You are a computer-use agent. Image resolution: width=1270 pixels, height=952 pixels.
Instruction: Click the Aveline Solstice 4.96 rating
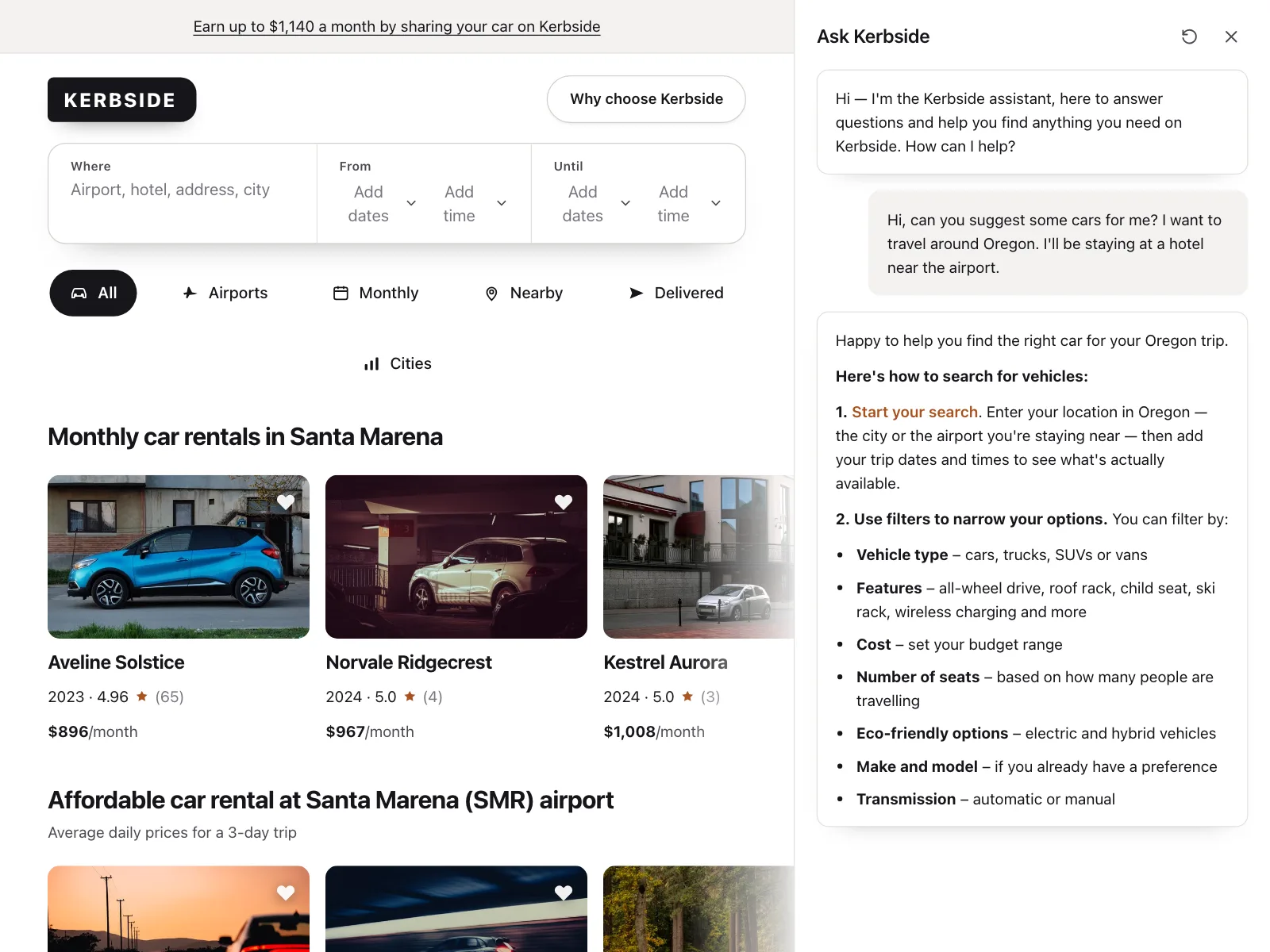pos(116,697)
